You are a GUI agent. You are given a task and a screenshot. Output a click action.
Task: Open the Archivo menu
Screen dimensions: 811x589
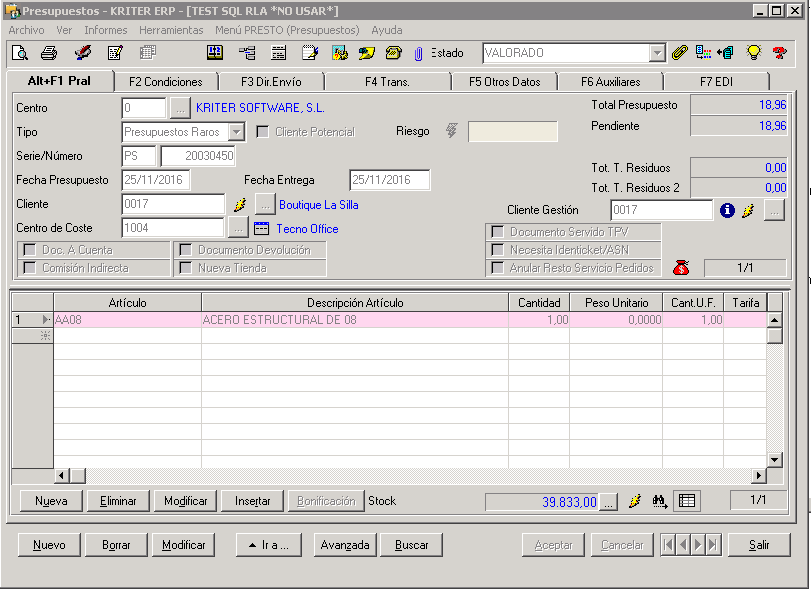(26, 30)
